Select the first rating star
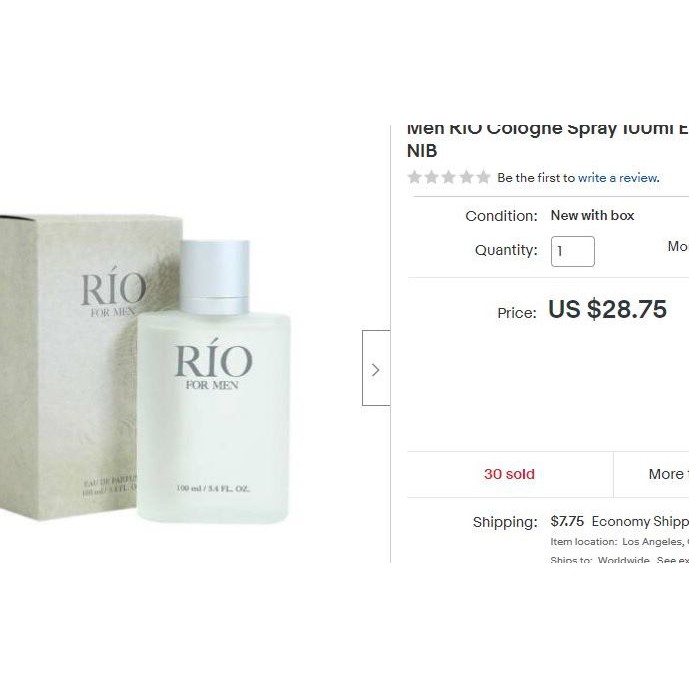The height and width of the screenshot is (689, 689). (414, 177)
